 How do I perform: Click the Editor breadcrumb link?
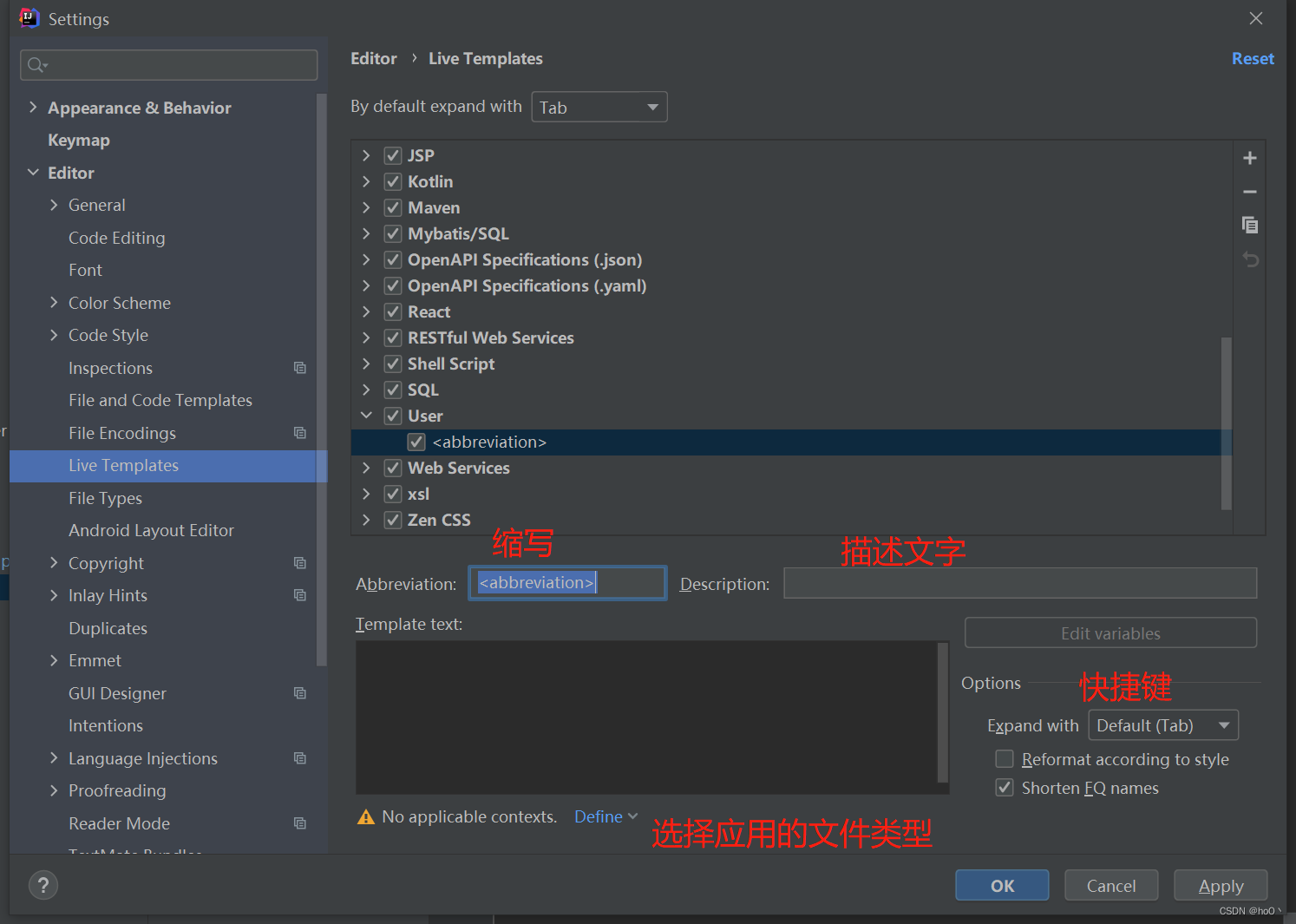click(x=374, y=58)
